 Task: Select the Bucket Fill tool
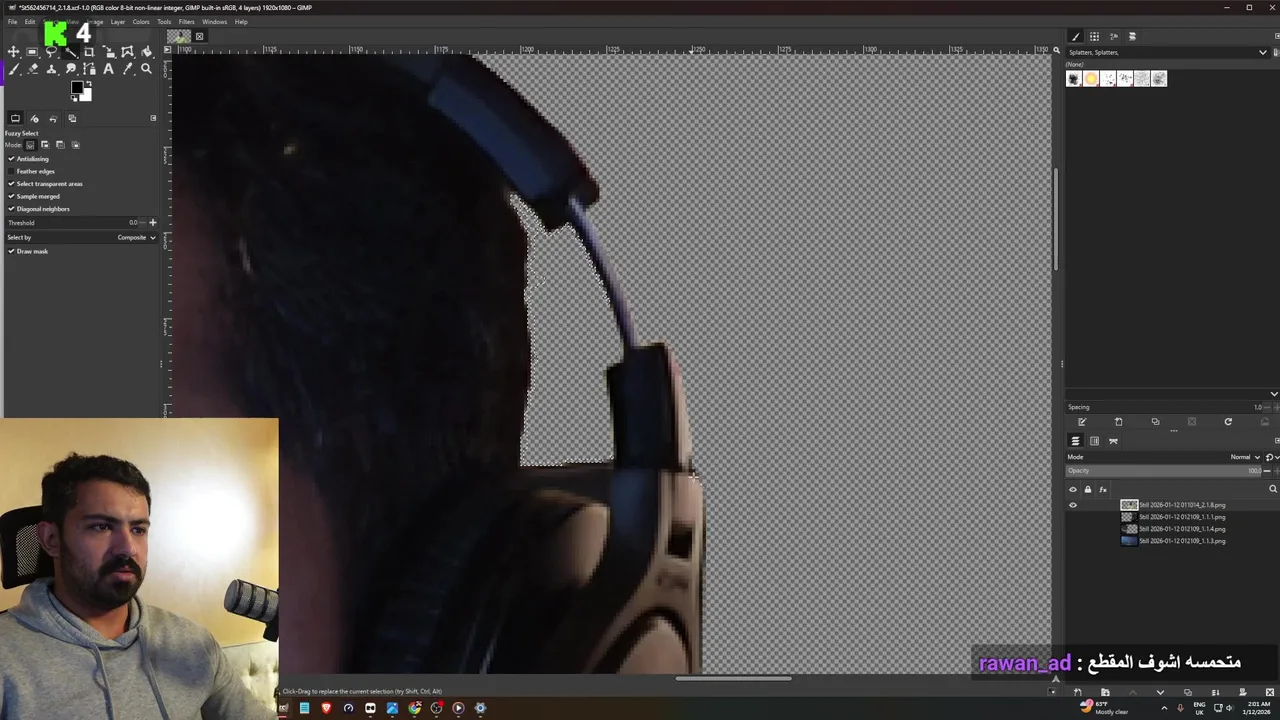(146, 51)
